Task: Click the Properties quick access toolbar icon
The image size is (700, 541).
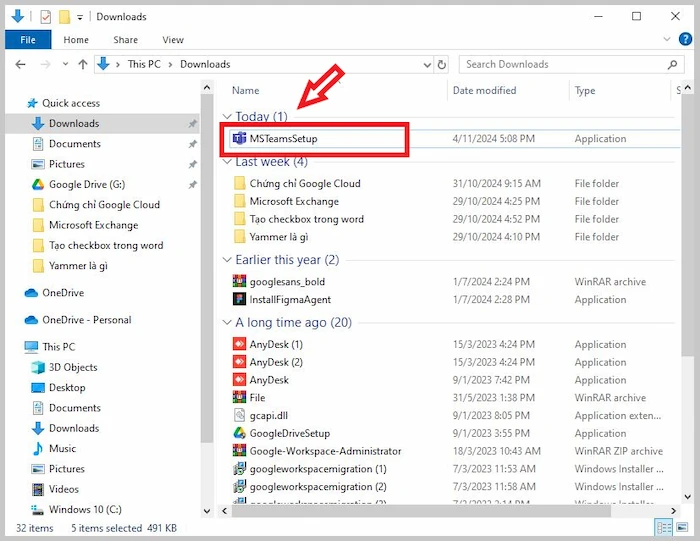Action: (x=46, y=17)
